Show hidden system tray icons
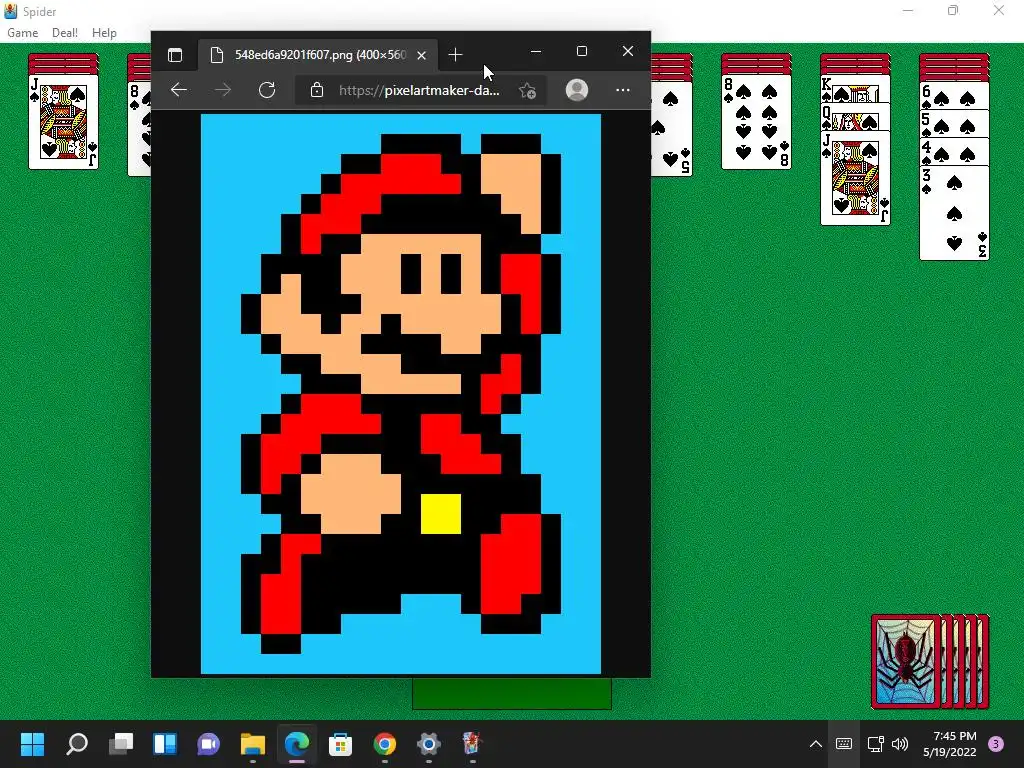Image resolution: width=1024 pixels, height=768 pixels. (816, 744)
